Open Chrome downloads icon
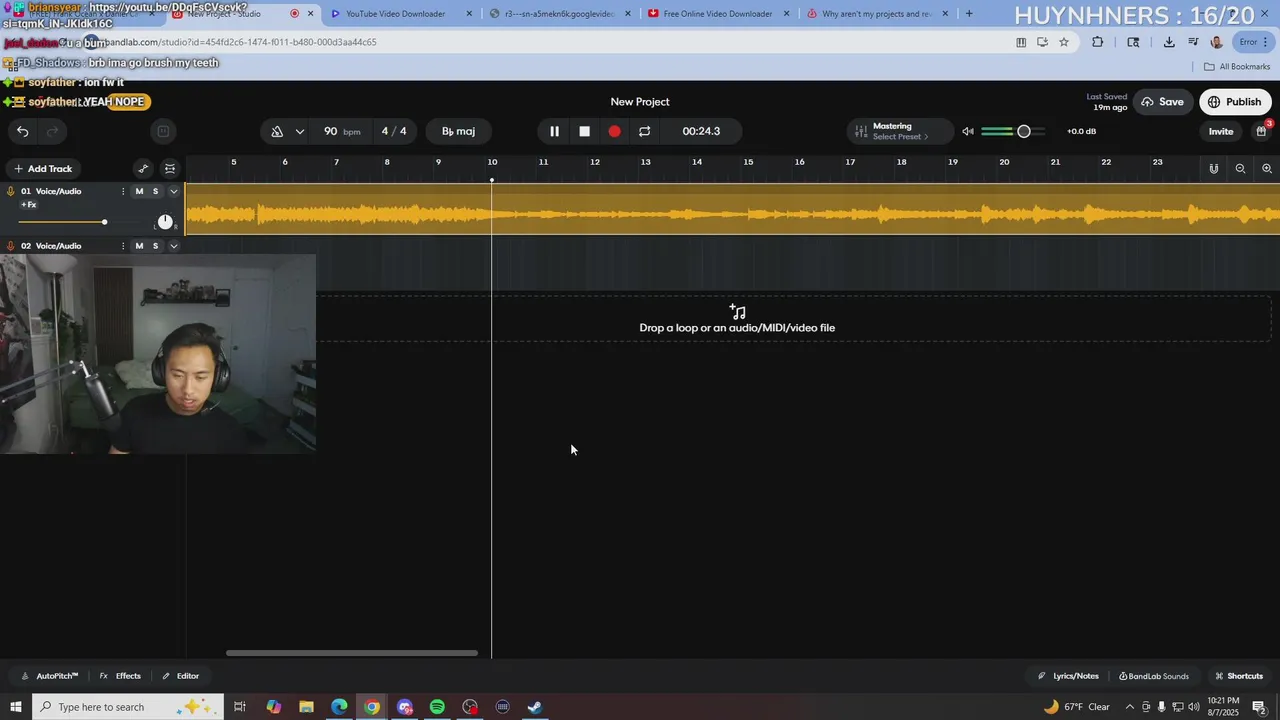 [1169, 42]
